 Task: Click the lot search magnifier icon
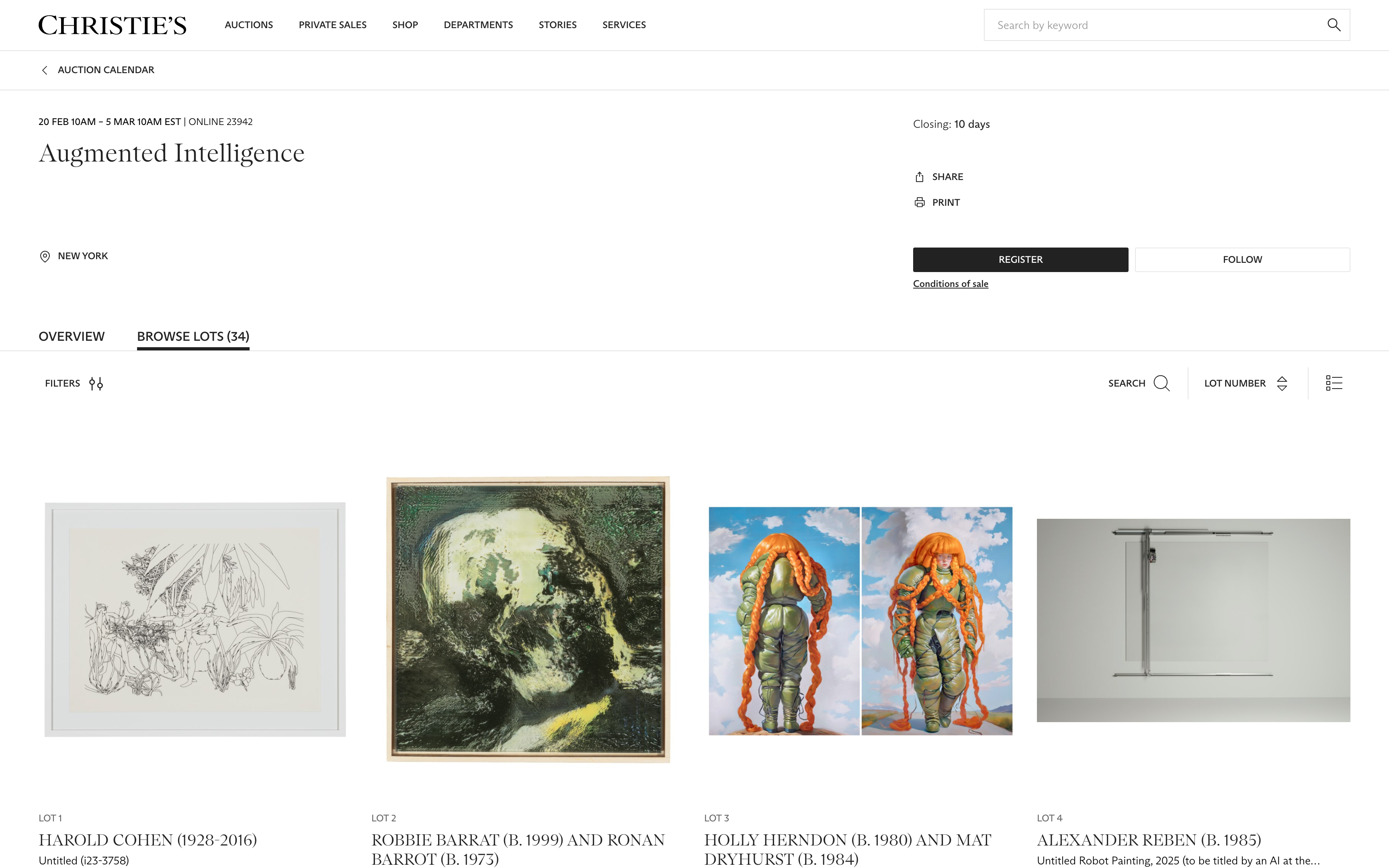(1162, 383)
